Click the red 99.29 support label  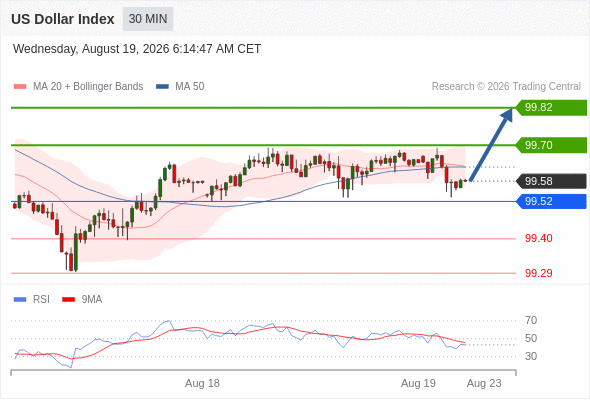pyautogui.click(x=539, y=273)
